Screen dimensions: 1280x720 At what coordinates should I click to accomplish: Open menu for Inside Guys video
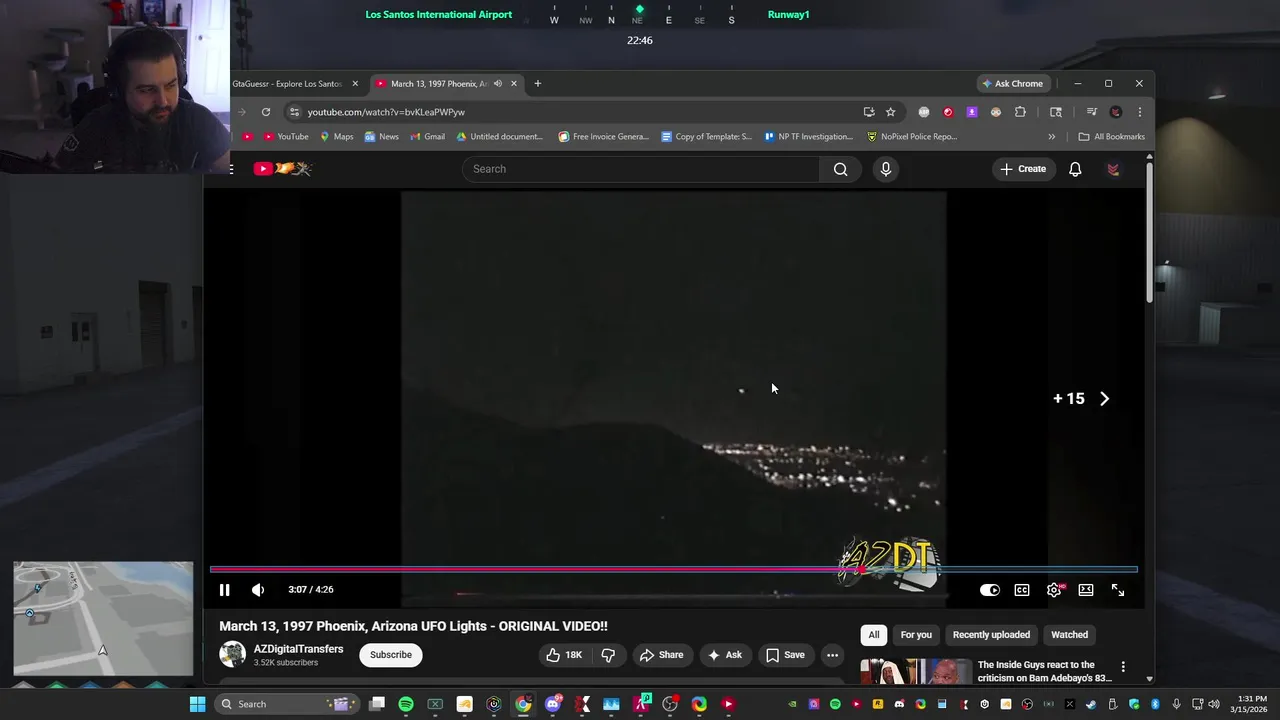pos(1123,667)
